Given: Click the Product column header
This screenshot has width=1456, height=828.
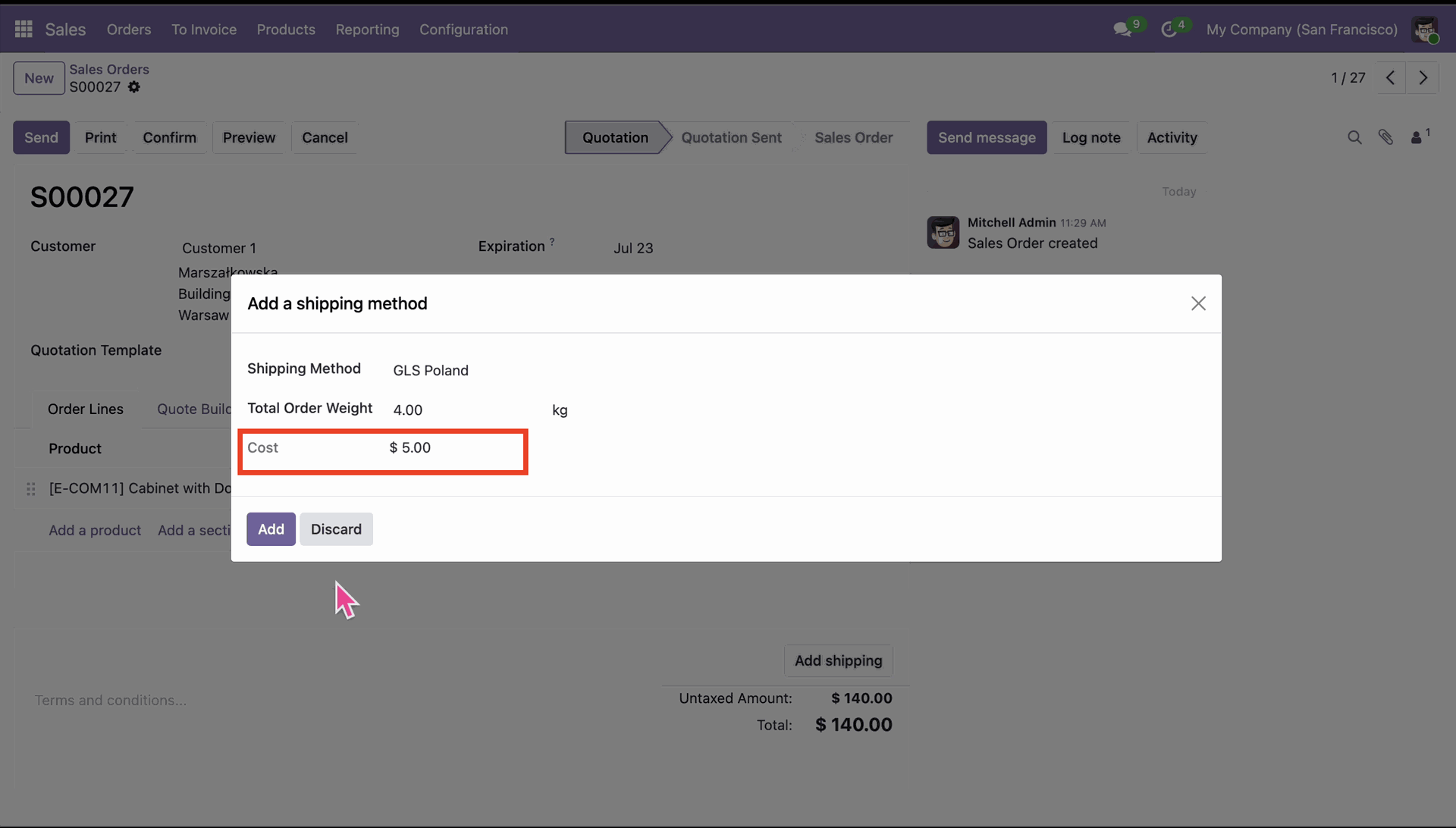Looking at the screenshot, I should coord(75,449).
